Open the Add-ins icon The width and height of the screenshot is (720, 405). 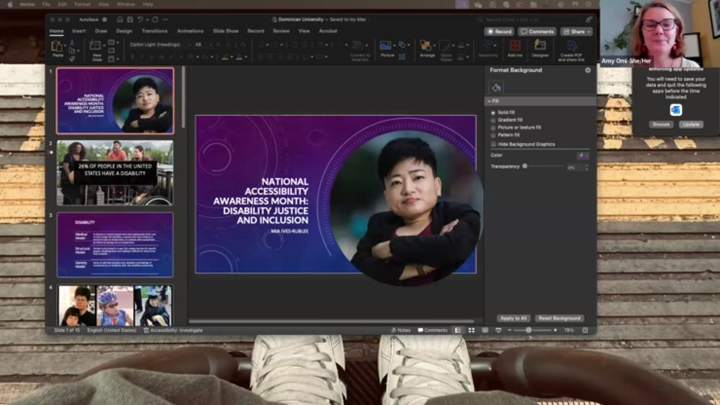click(x=515, y=45)
